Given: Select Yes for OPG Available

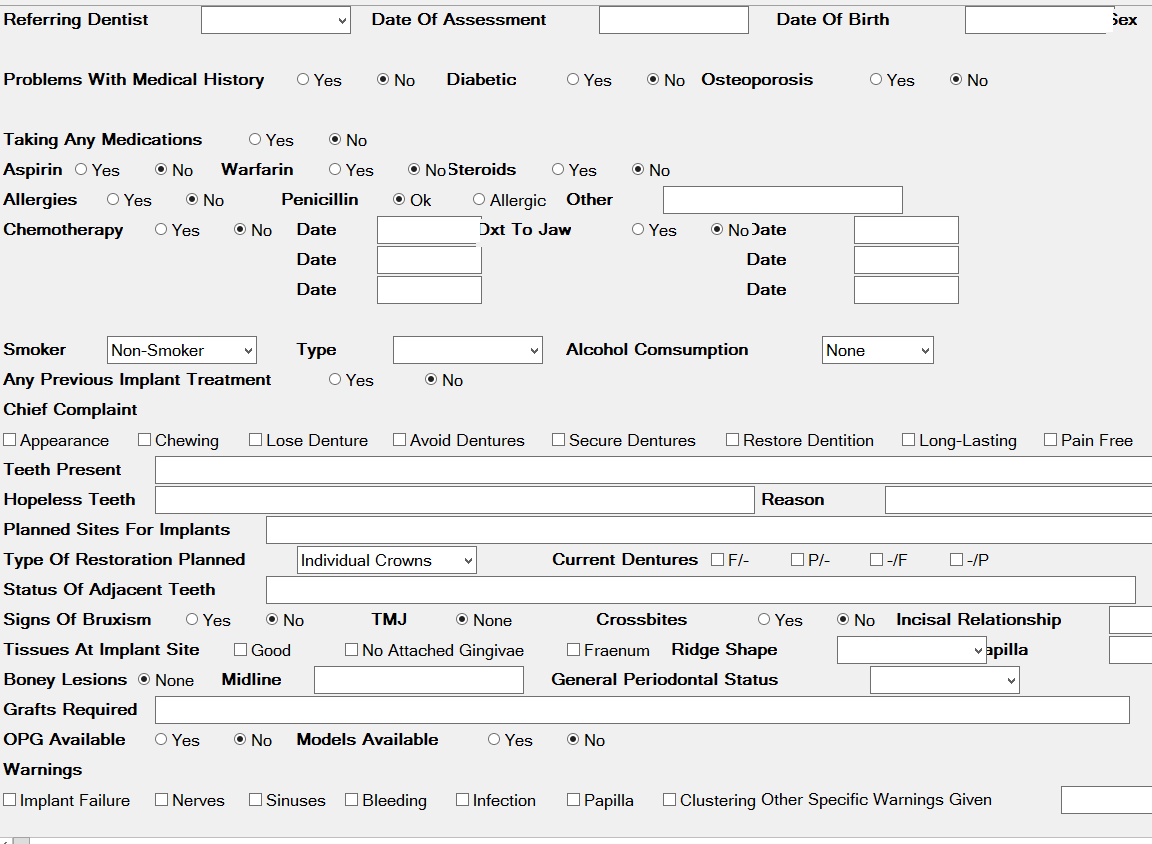Looking at the screenshot, I should click(161, 740).
